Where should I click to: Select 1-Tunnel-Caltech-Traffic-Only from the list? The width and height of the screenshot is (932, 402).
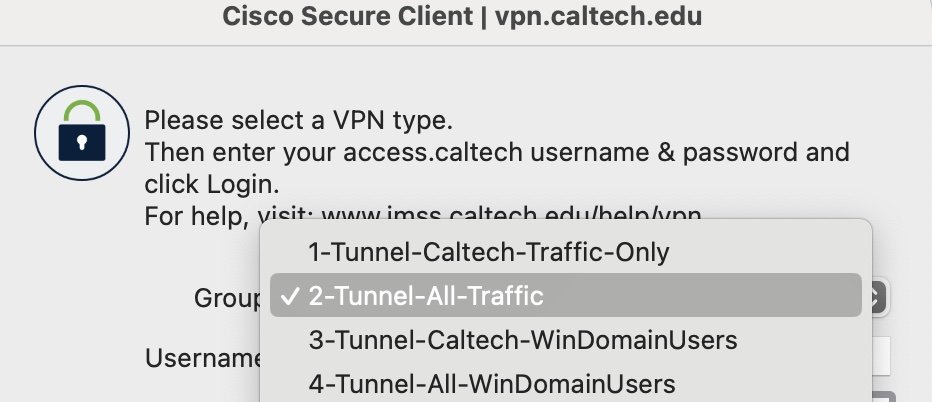489,252
